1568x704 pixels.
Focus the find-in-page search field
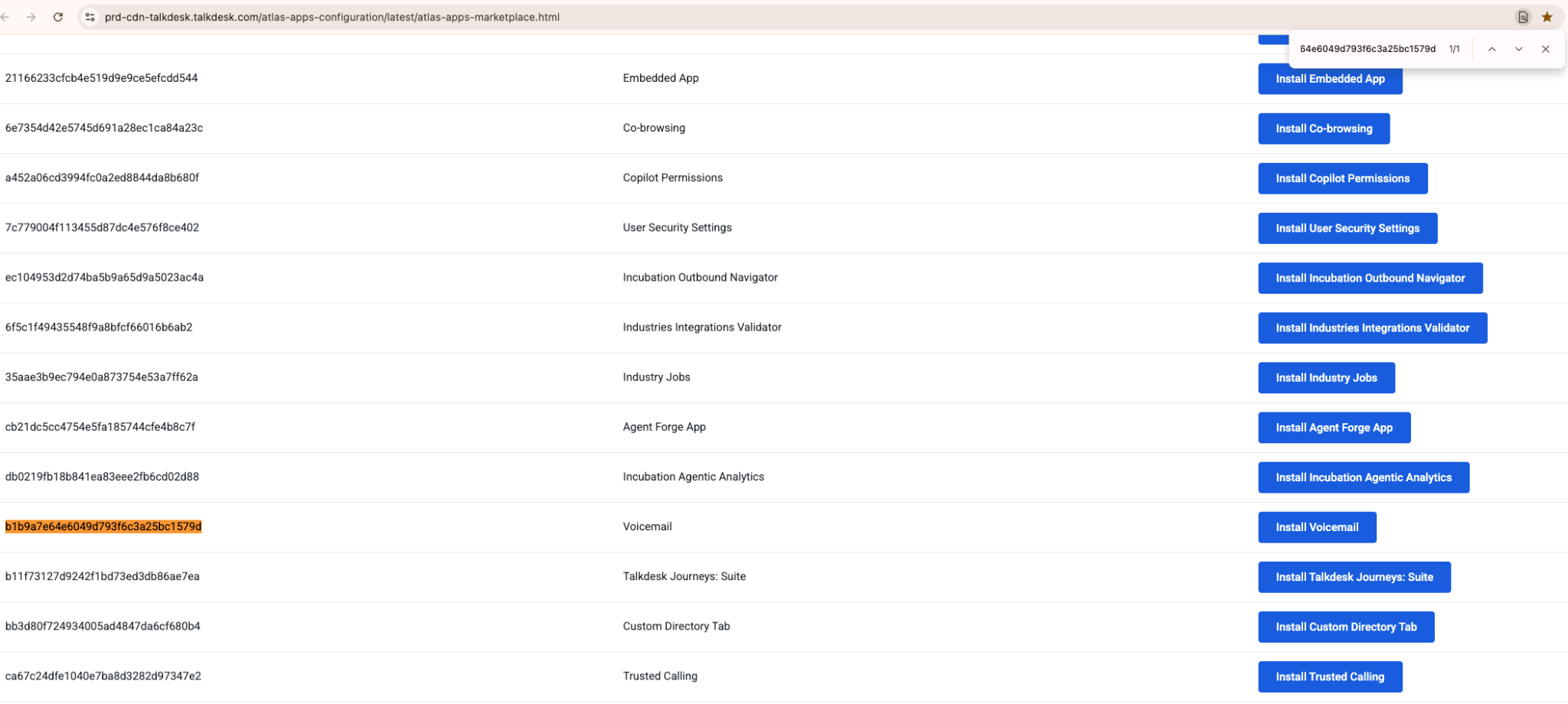1367,49
